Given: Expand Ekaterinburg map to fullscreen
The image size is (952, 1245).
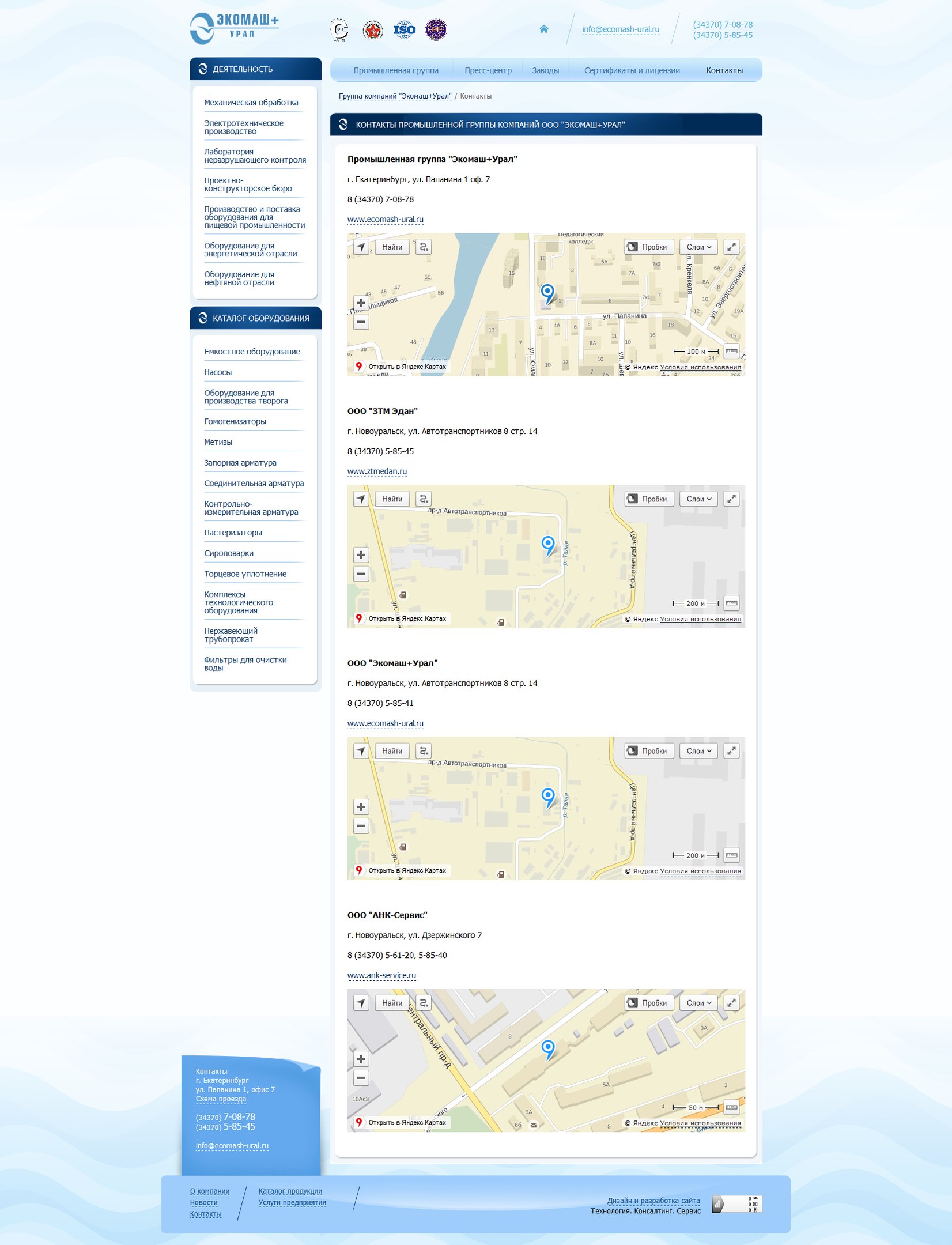Looking at the screenshot, I should click(x=731, y=247).
